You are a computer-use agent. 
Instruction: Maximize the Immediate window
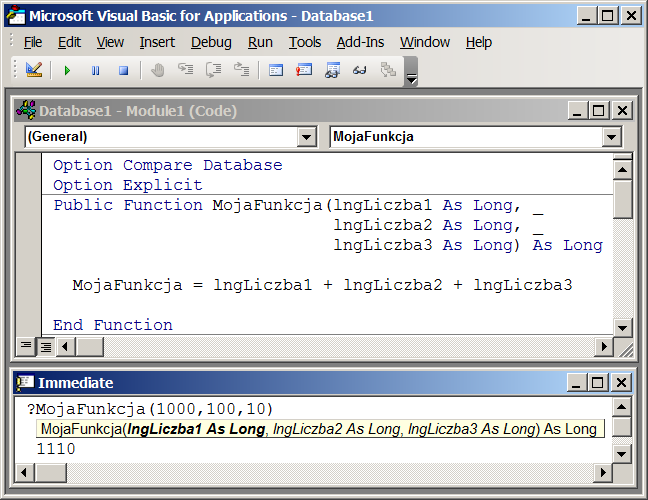(598, 383)
